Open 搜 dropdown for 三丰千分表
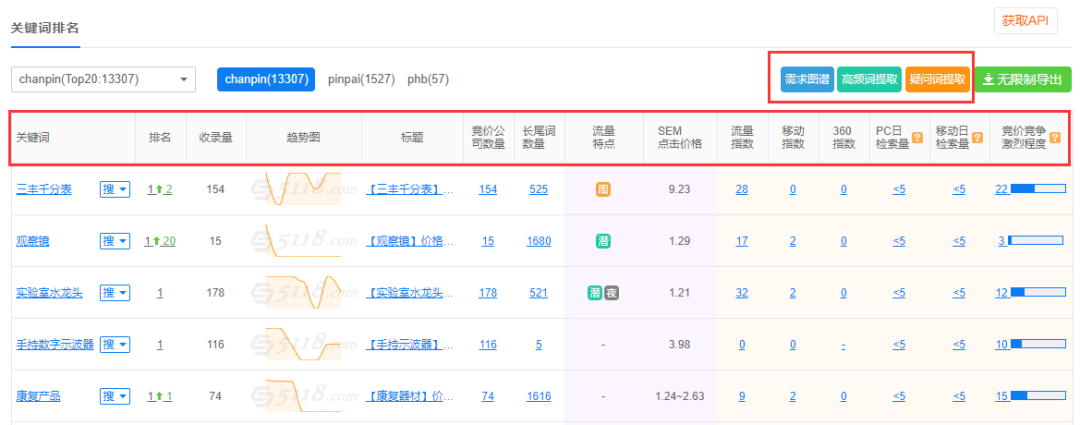Image resolution: width=1080 pixels, height=425 pixels. [x=115, y=189]
